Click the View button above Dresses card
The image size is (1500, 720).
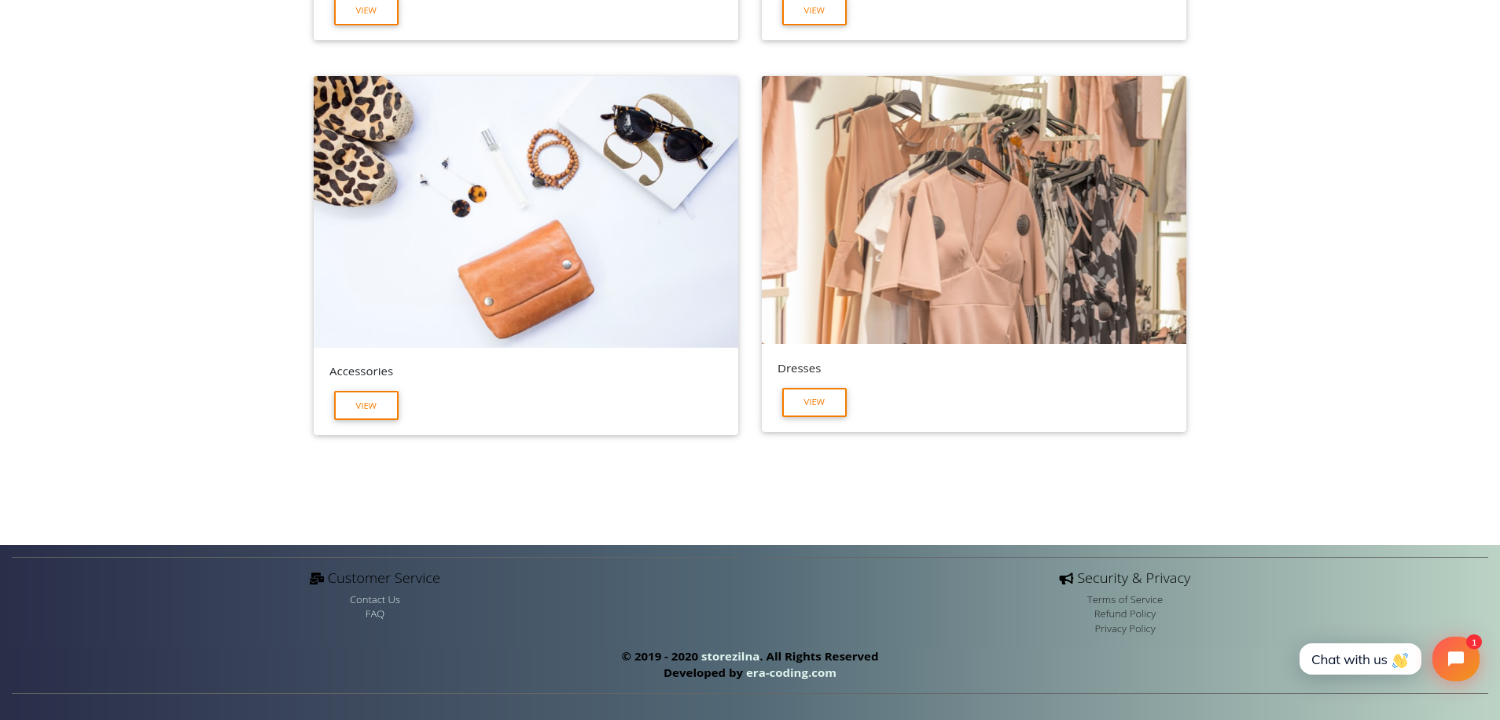click(814, 11)
